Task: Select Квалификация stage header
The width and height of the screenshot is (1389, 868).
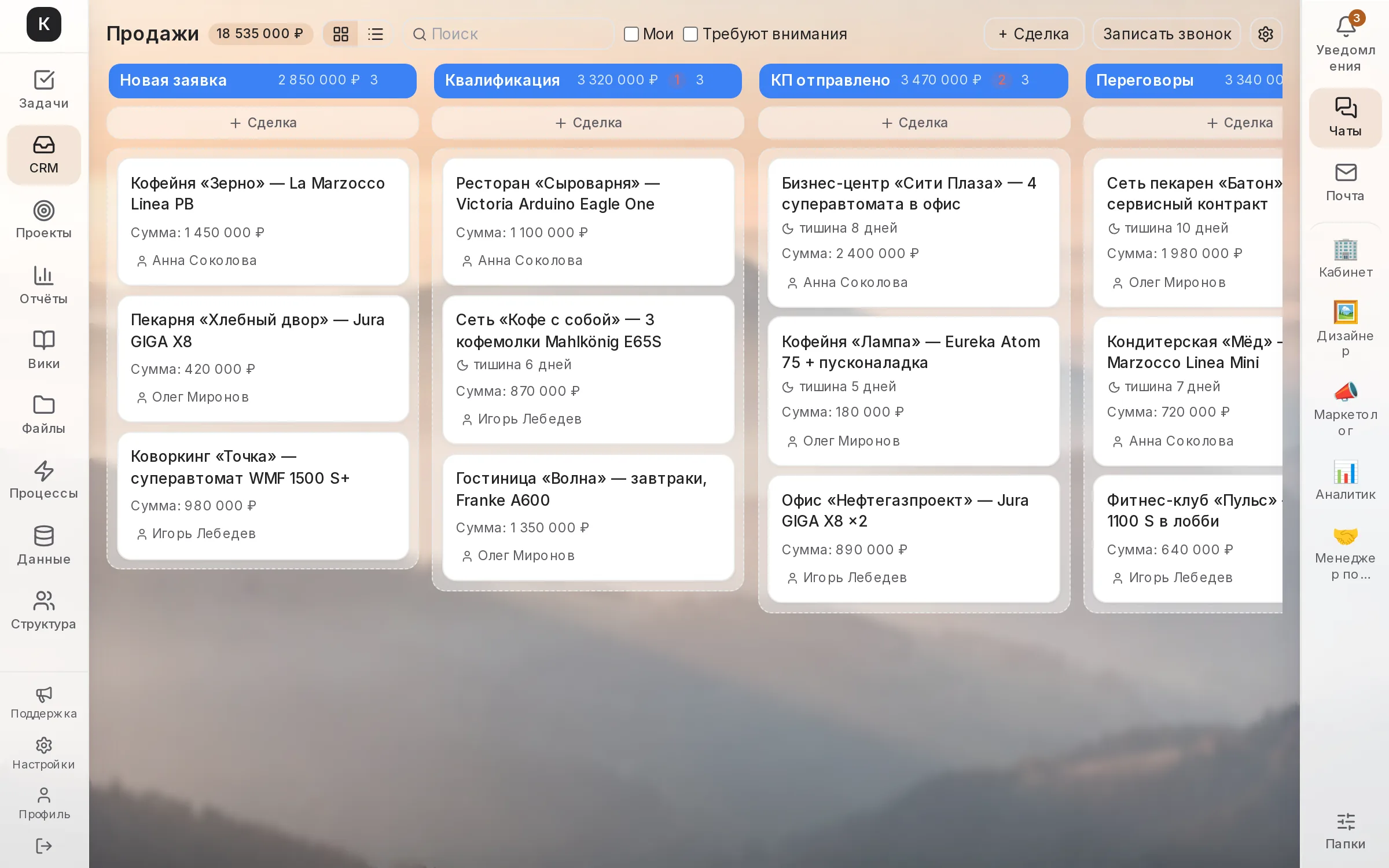Action: click(x=588, y=80)
